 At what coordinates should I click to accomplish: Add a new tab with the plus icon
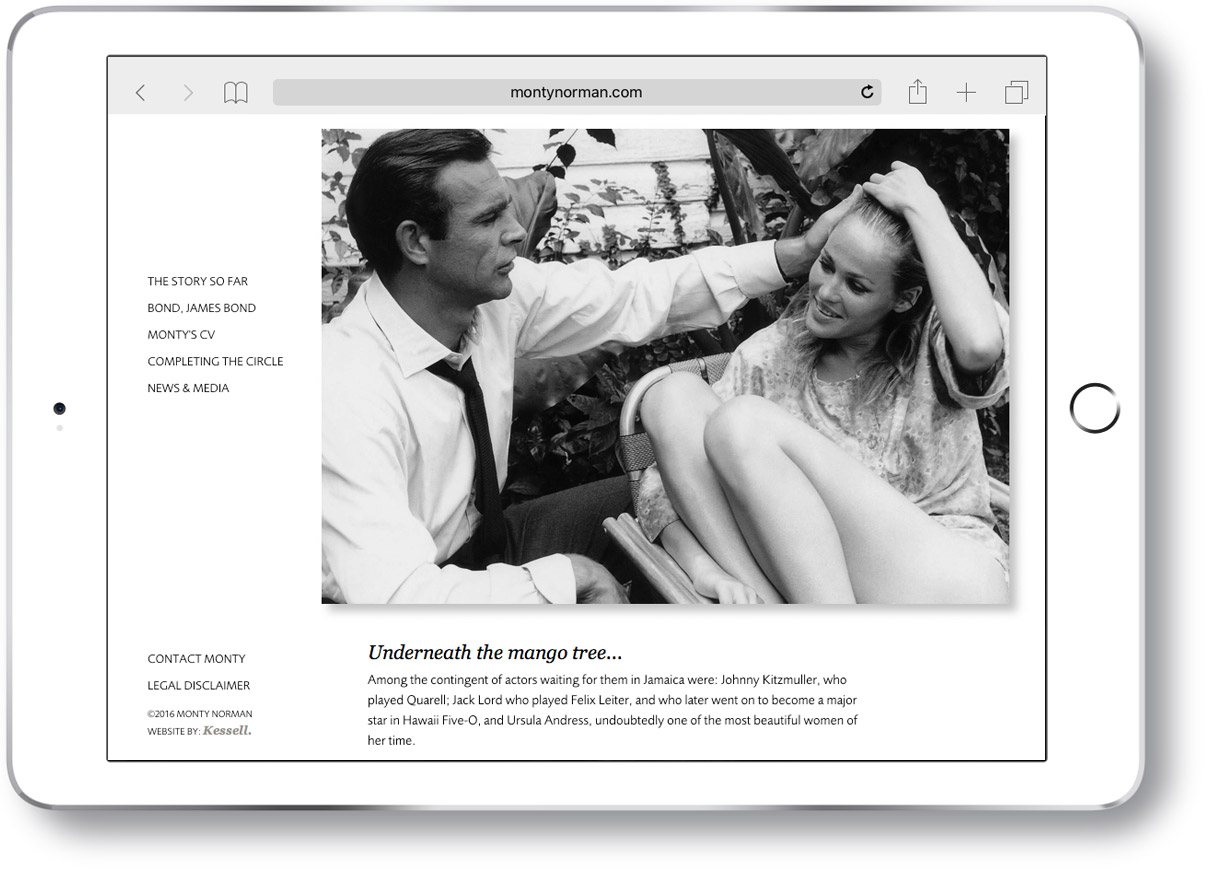pyautogui.click(x=966, y=93)
